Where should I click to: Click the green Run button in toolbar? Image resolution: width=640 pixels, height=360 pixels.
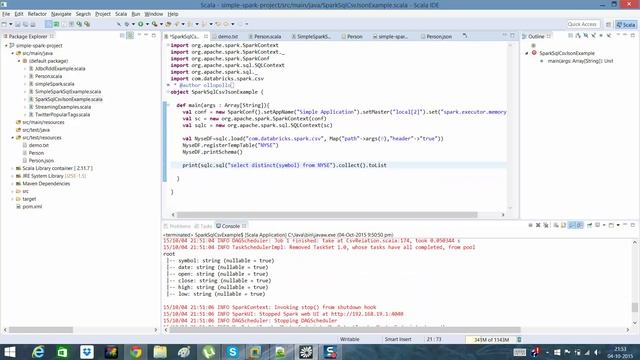140,24
